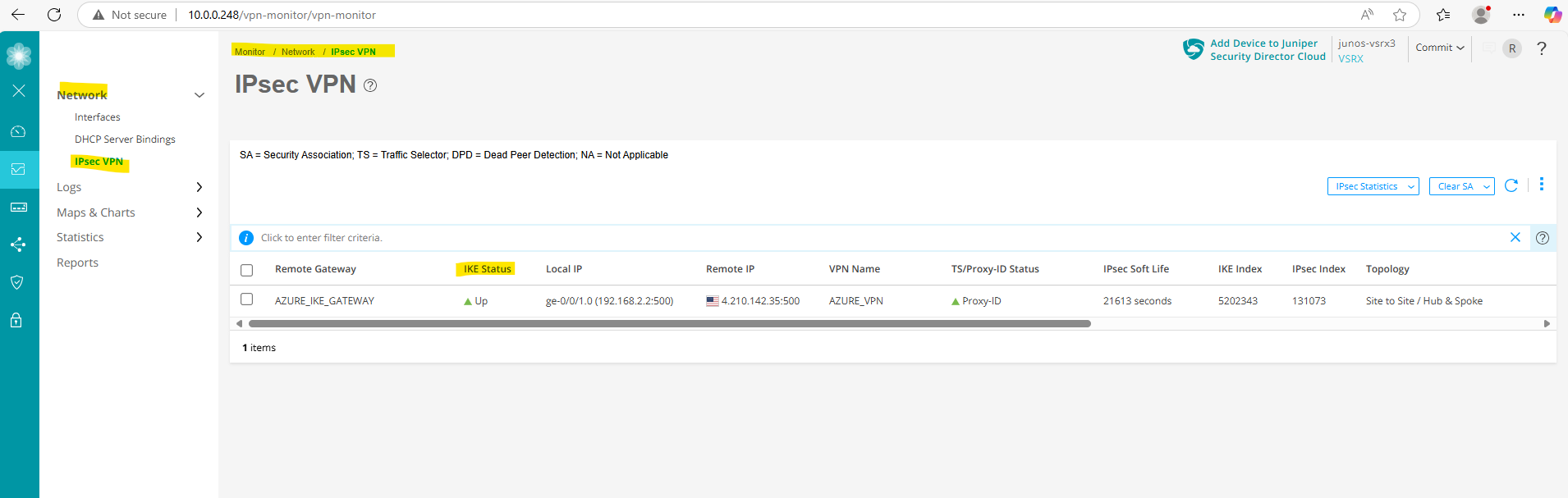The height and width of the screenshot is (498, 1568).
Task: Reload the page in the browser
Action: (54, 15)
